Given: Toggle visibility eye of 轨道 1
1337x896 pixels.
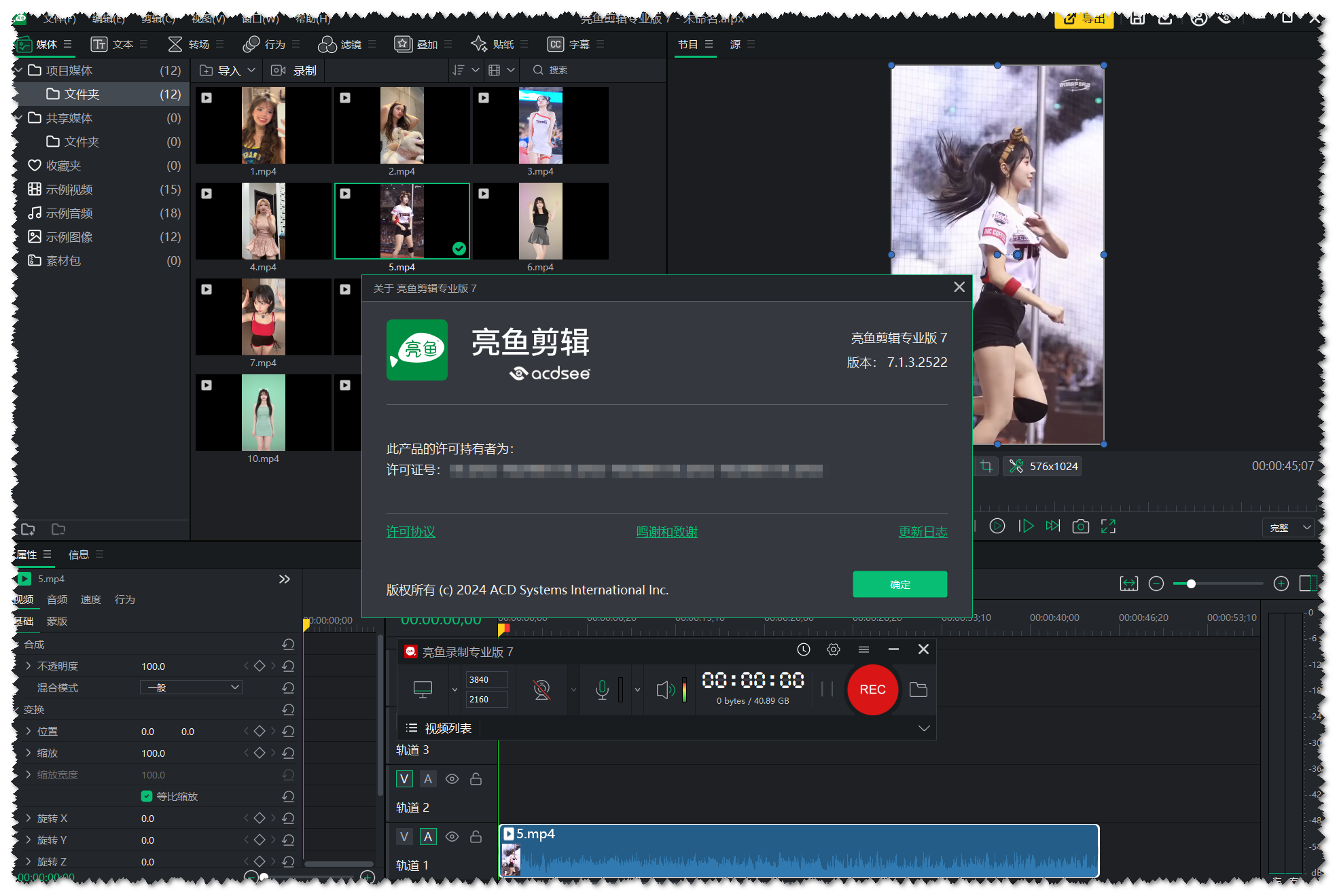Looking at the screenshot, I should tap(452, 837).
